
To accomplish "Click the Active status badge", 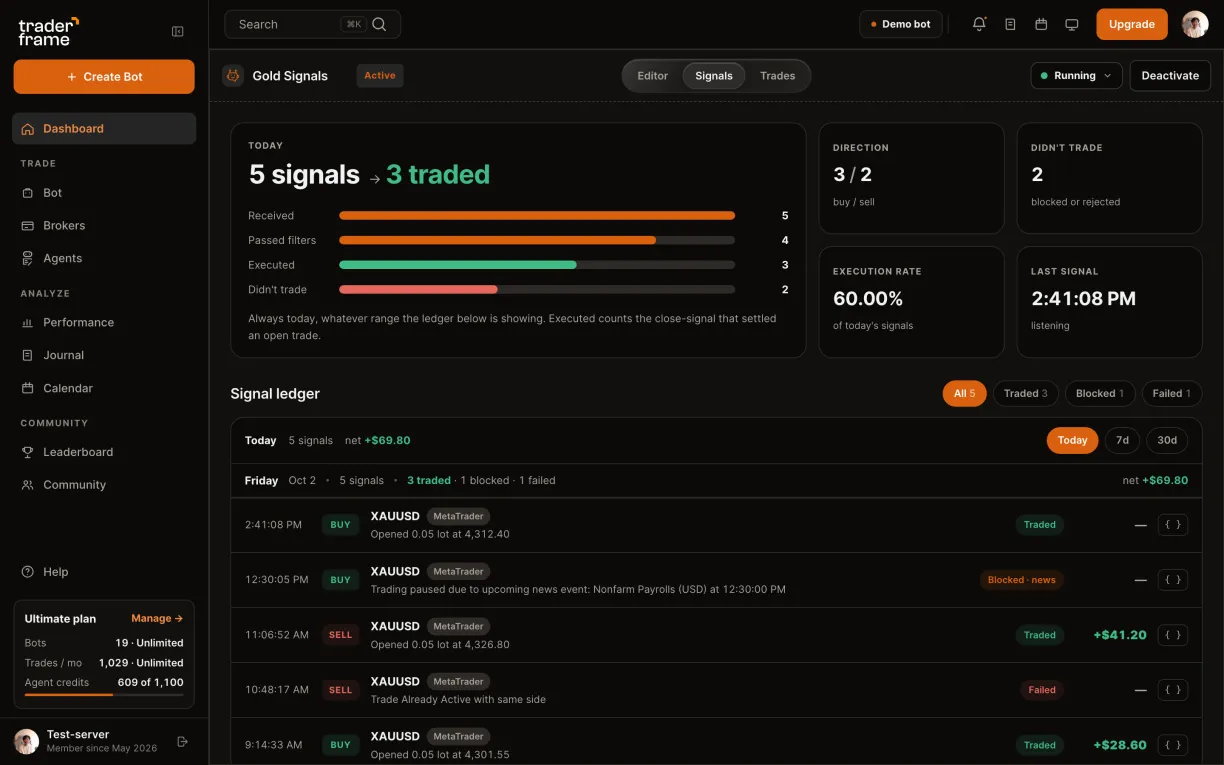I will click(x=380, y=76).
